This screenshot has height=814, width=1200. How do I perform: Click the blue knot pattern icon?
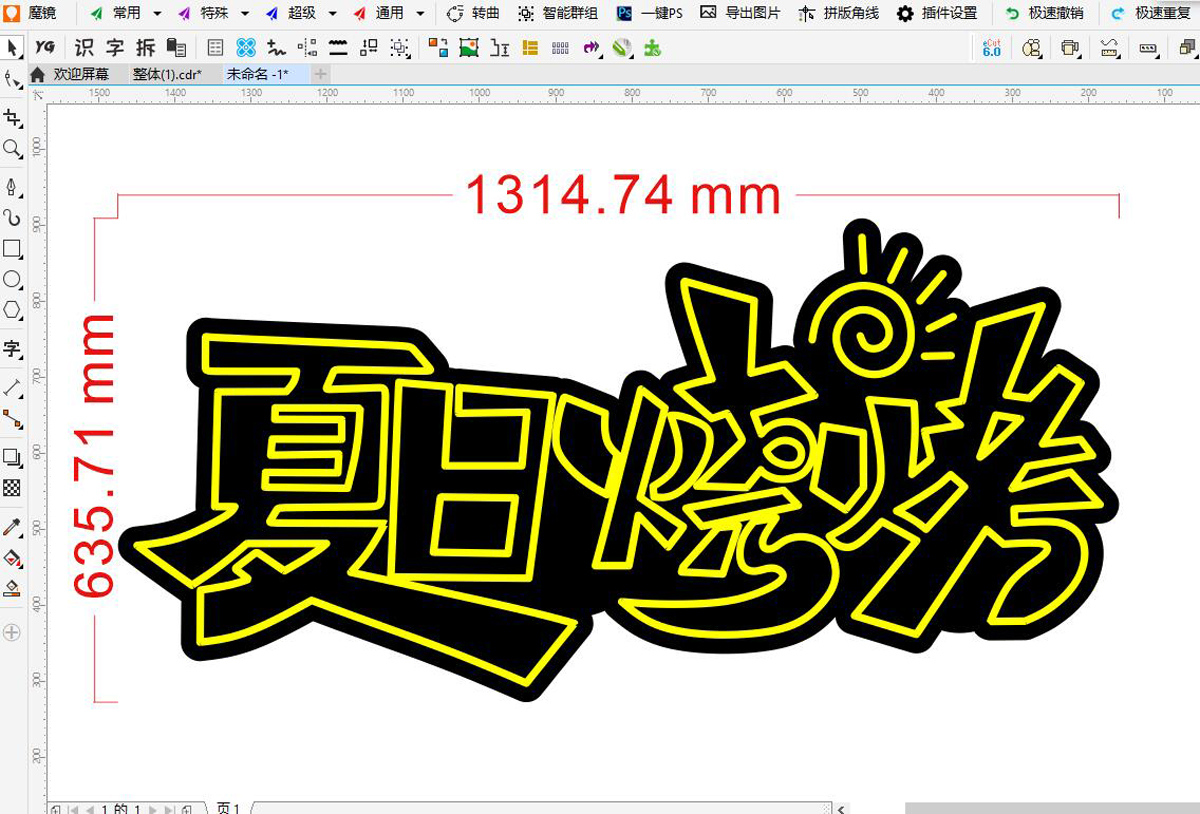pyautogui.click(x=246, y=47)
